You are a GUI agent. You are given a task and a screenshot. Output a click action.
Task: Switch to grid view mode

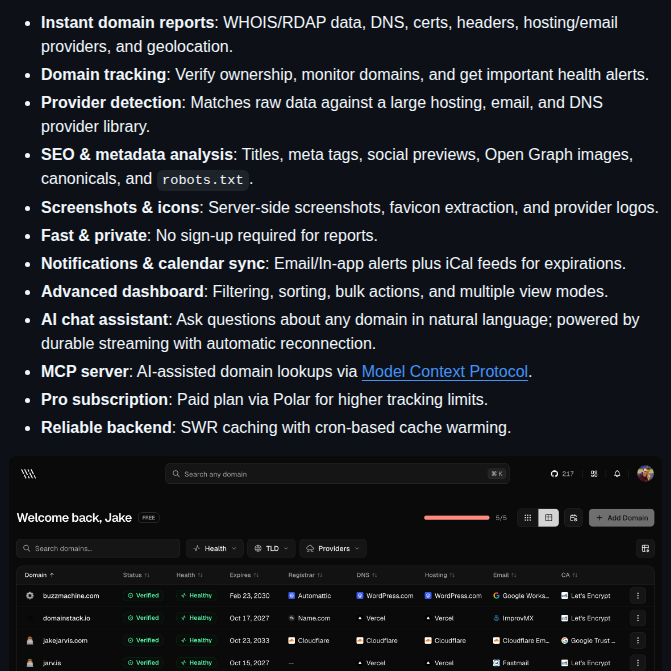tap(528, 518)
